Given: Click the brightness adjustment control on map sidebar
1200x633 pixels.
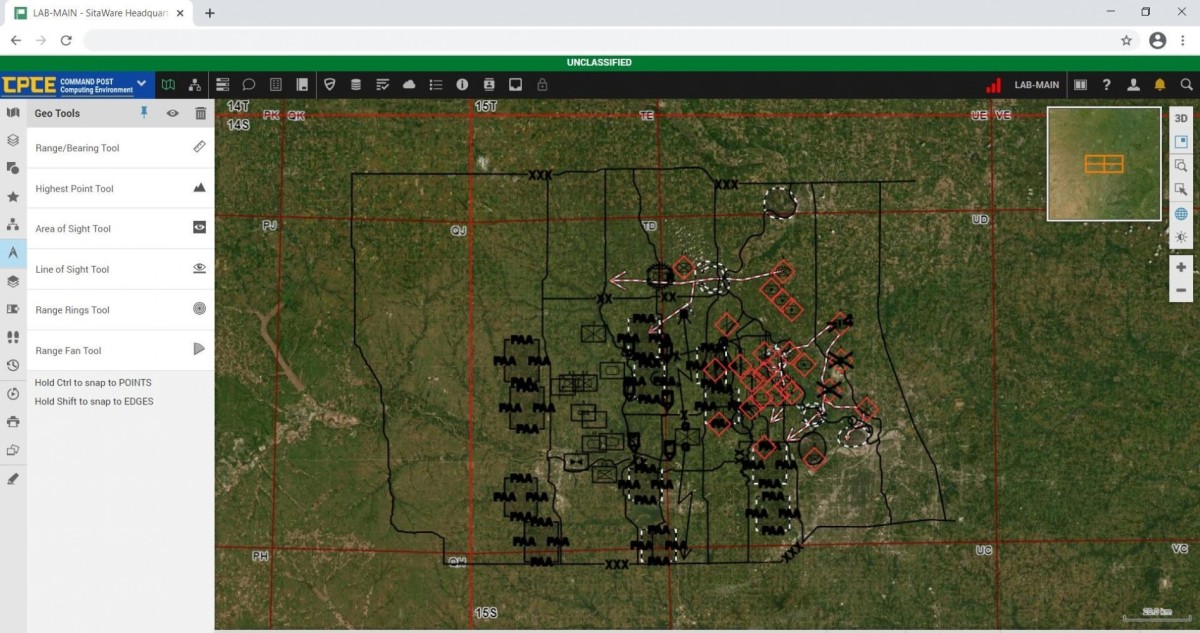Looking at the screenshot, I should click(x=1181, y=237).
